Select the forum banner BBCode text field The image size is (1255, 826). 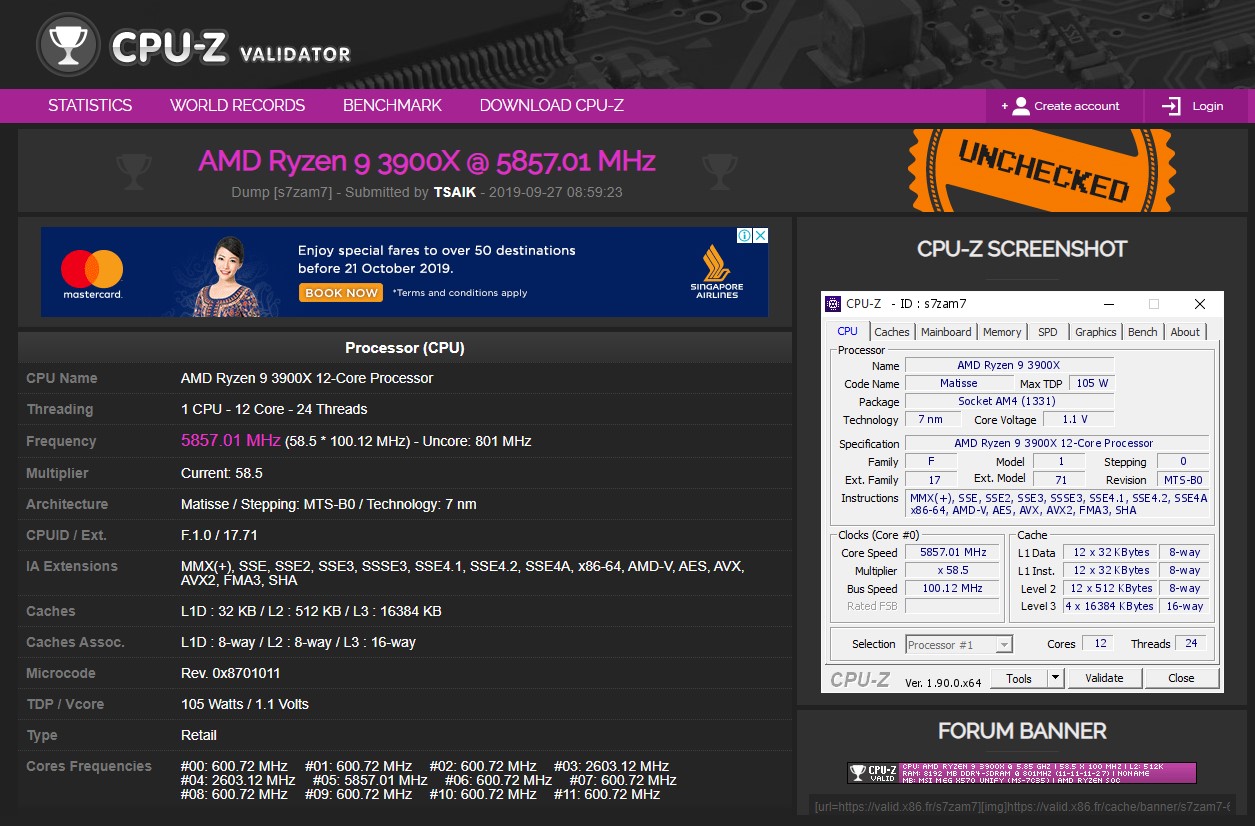1021,806
